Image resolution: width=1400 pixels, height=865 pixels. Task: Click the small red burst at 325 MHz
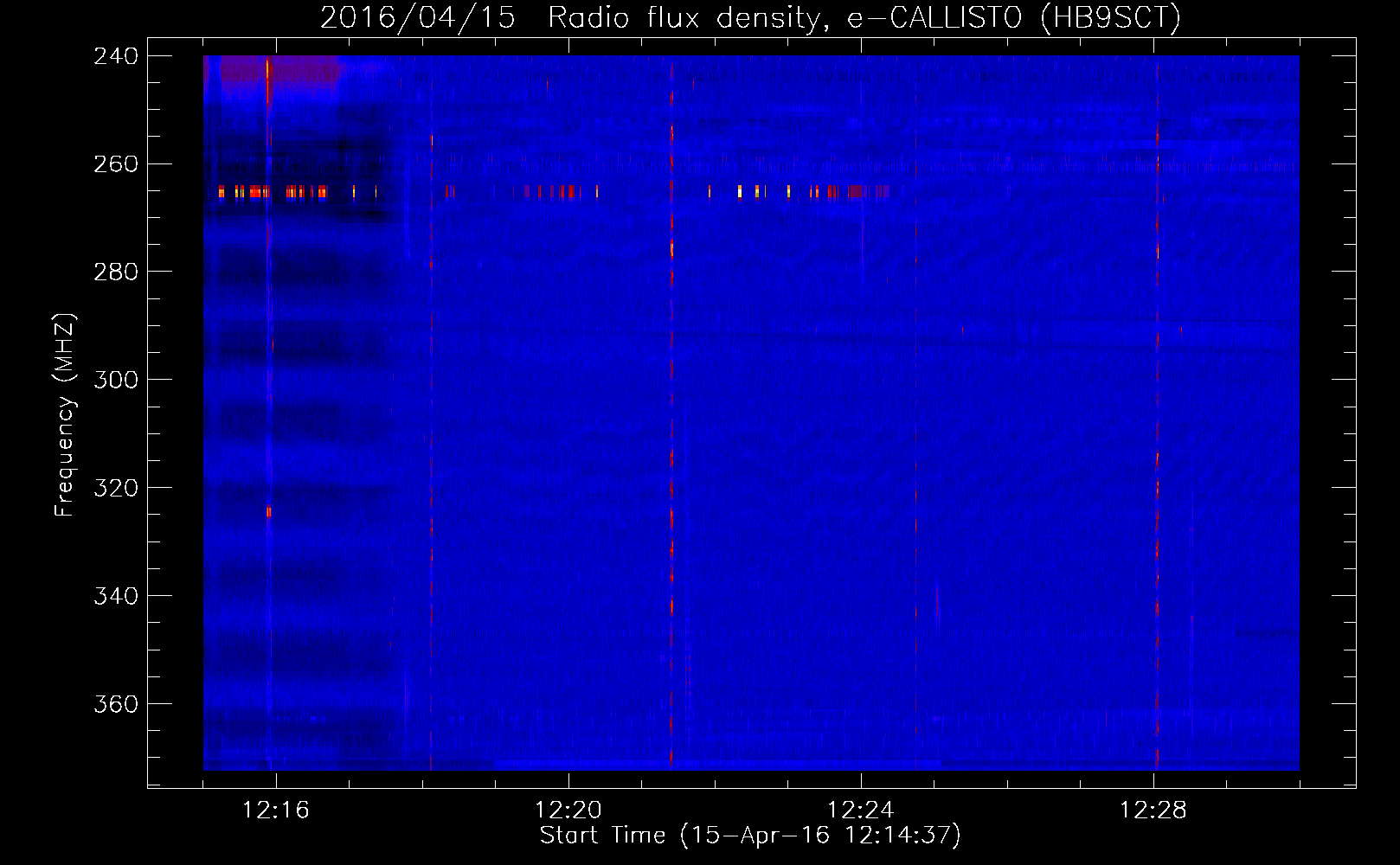[x=269, y=512]
